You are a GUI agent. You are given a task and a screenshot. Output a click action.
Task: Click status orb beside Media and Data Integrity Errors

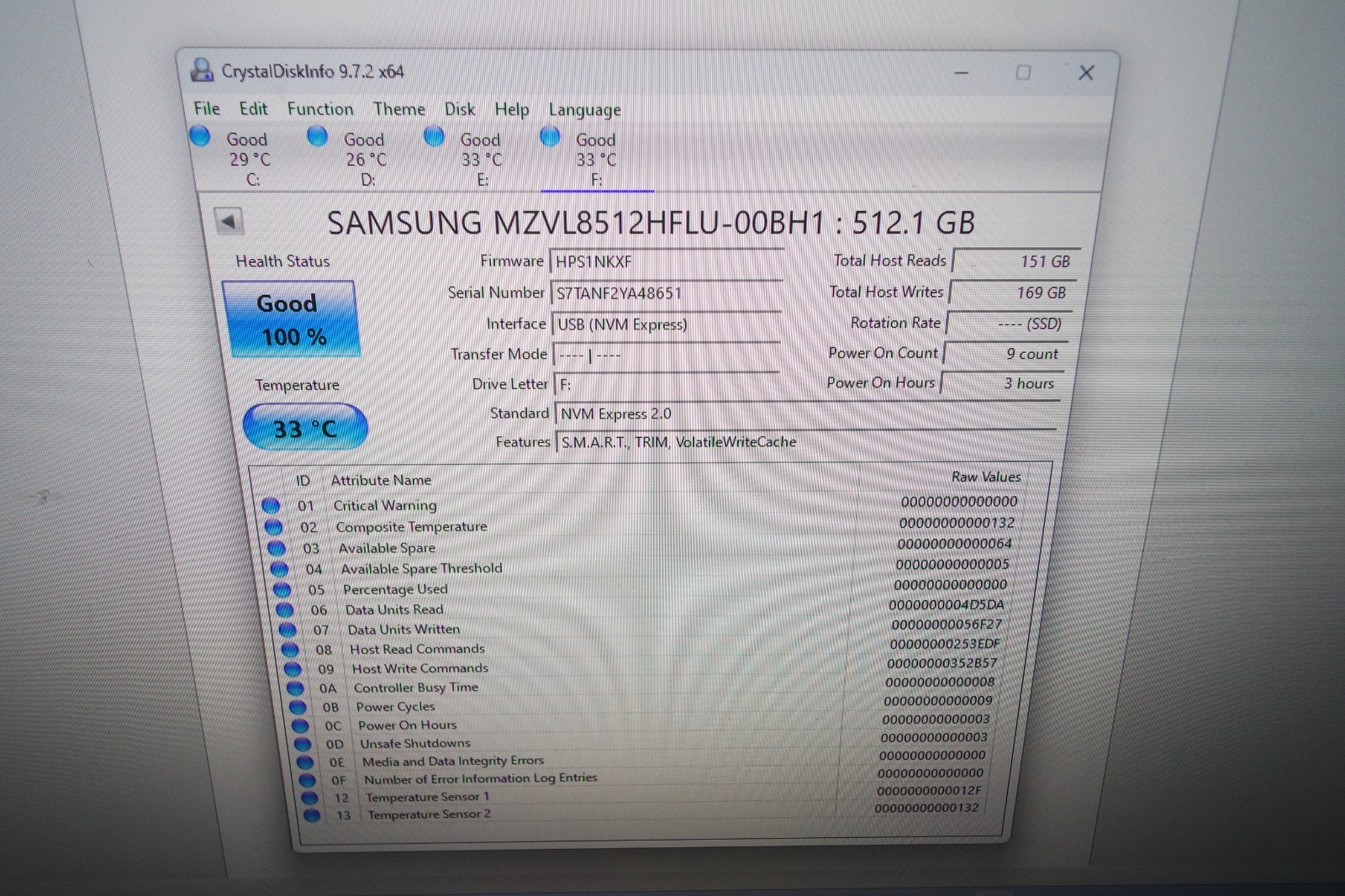coord(305,762)
